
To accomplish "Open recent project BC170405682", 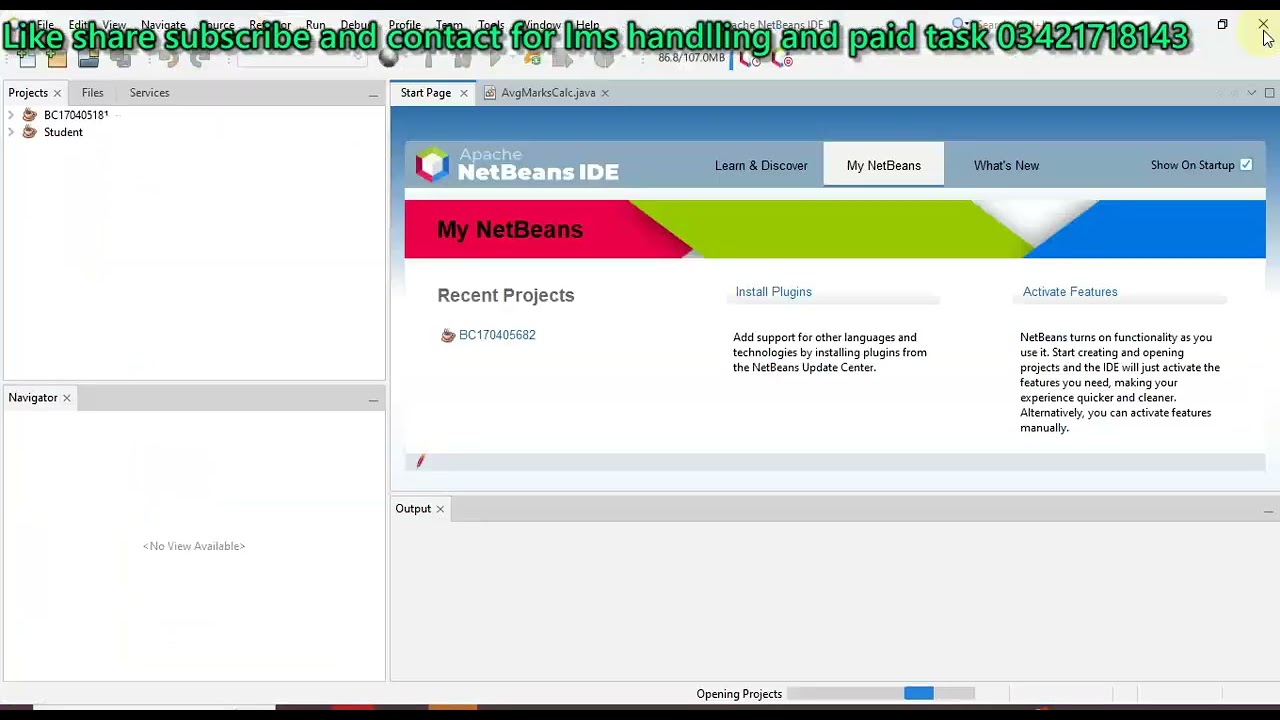I will click(497, 335).
